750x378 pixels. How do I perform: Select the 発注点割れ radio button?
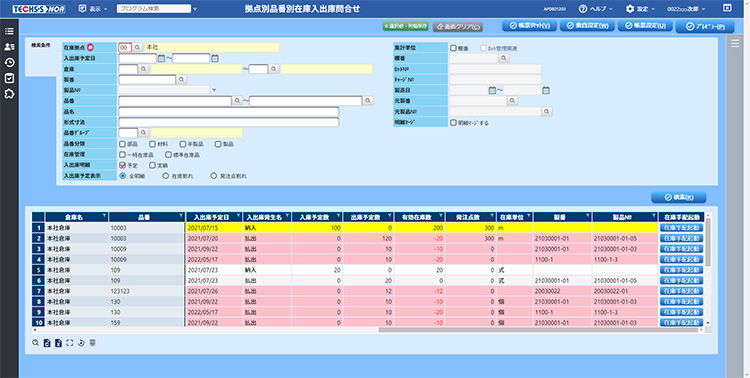(x=214, y=176)
